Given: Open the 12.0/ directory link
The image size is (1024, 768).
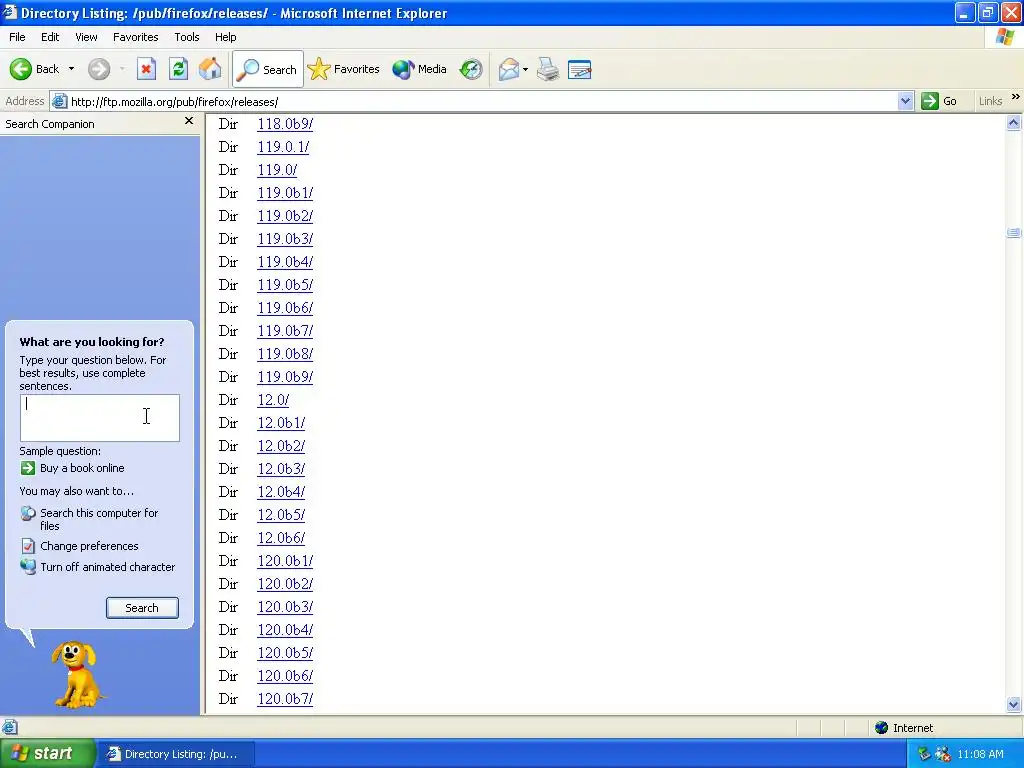Looking at the screenshot, I should [x=273, y=400].
